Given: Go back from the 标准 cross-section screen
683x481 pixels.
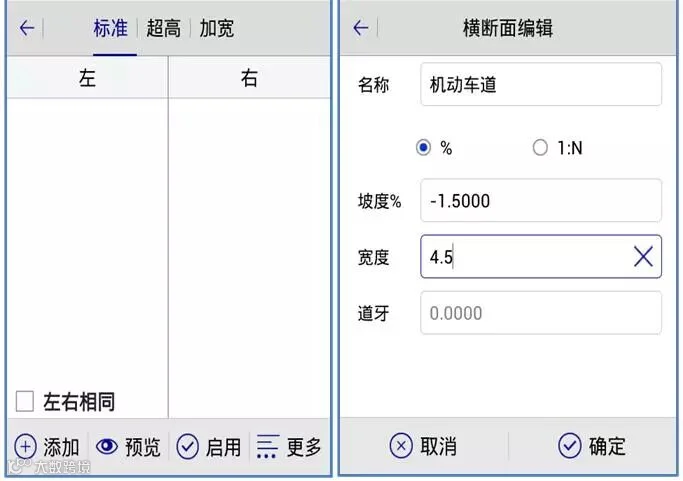Looking at the screenshot, I should [27, 28].
